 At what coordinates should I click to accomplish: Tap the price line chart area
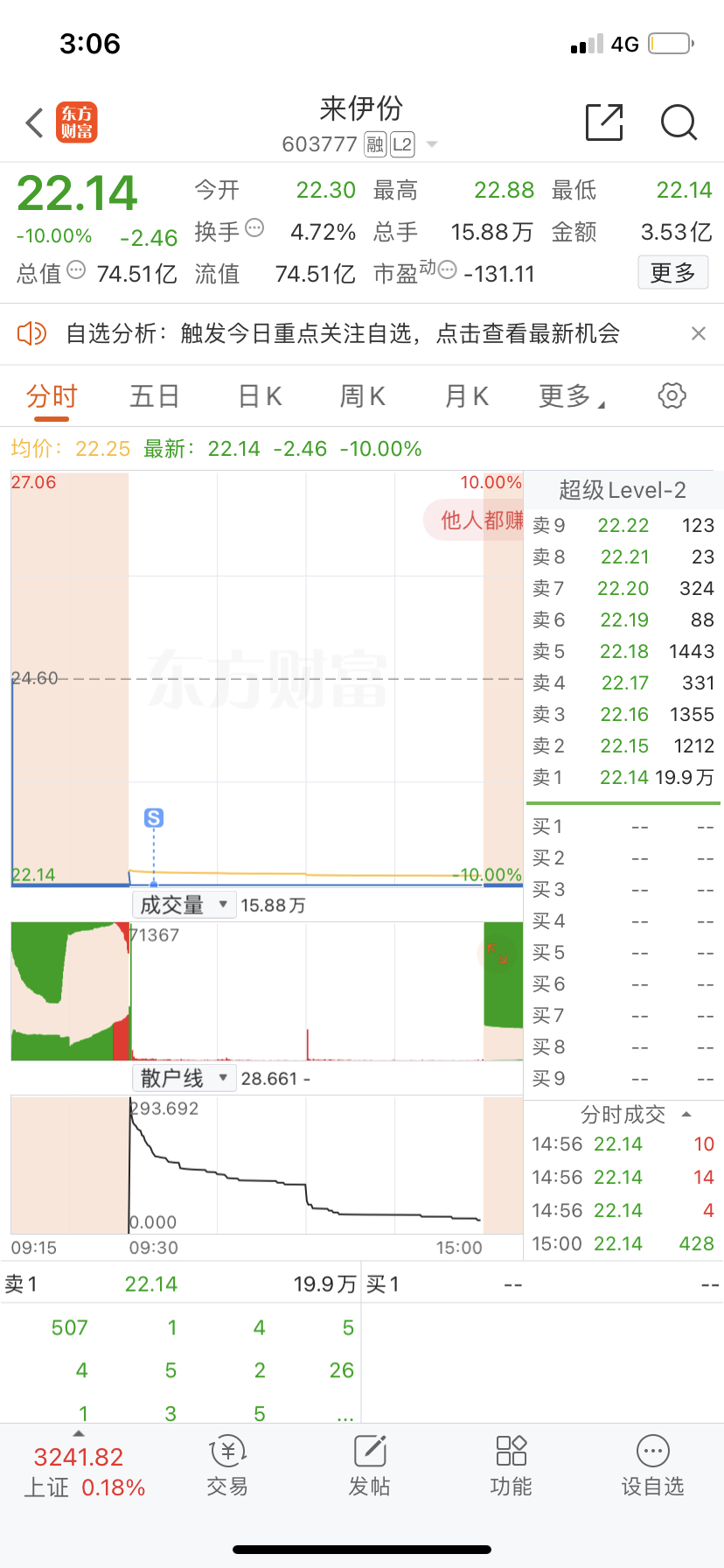[267, 680]
